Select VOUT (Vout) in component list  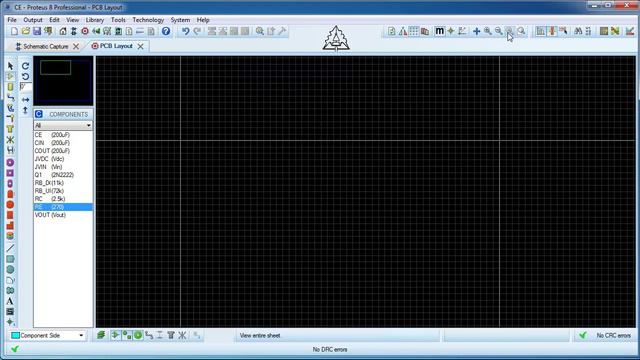click(x=63, y=215)
